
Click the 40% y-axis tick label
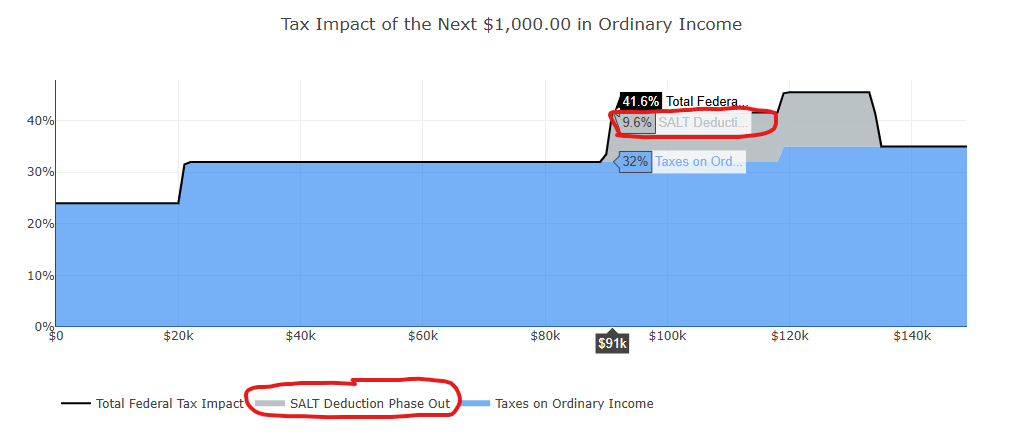click(40, 121)
